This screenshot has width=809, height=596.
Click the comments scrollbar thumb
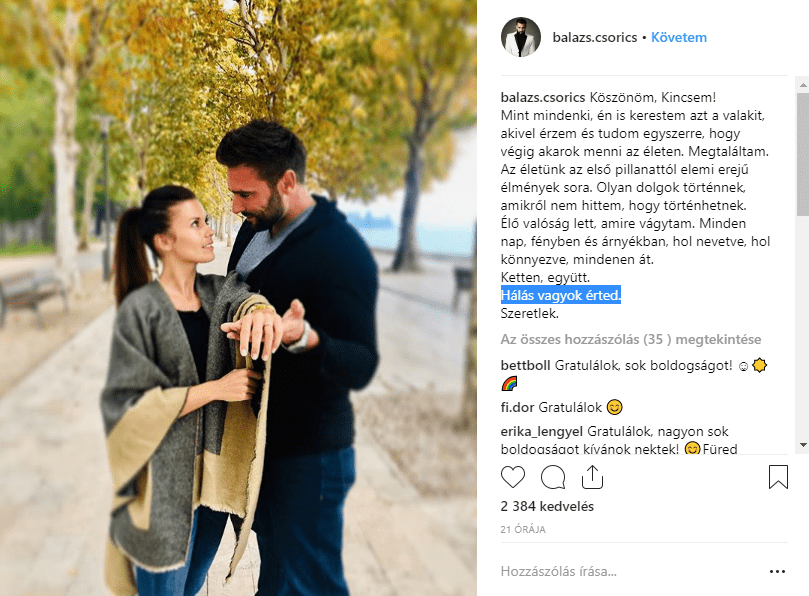pos(803,154)
